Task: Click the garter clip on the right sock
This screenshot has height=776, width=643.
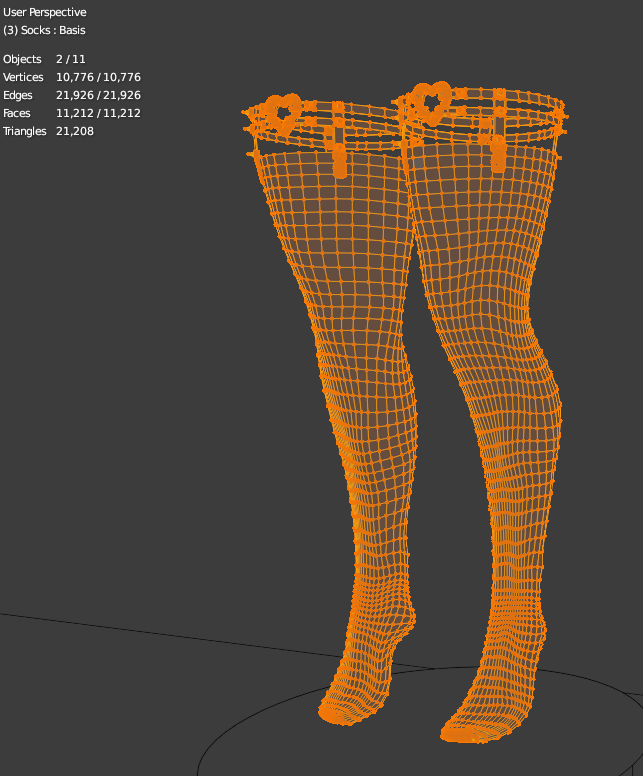Action: pyautogui.click(x=498, y=153)
